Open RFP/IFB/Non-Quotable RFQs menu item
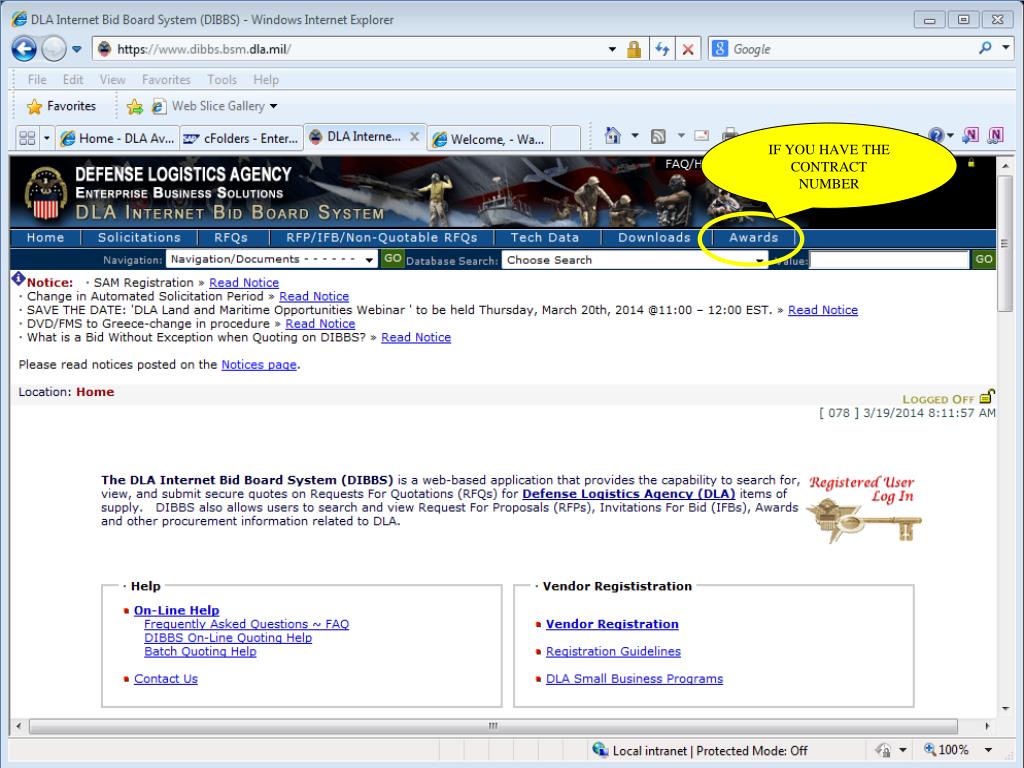Image resolution: width=1024 pixels, height=768 pixels. [381, 238]
